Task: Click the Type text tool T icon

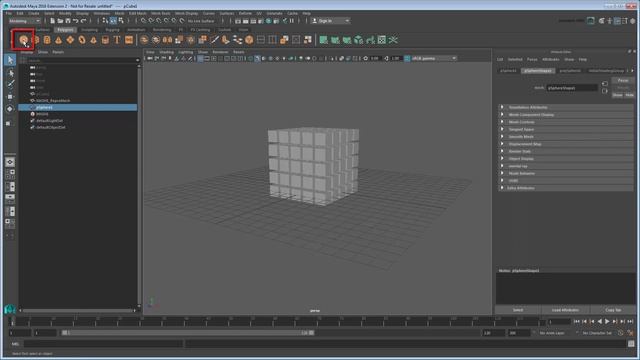Action: 117,40
